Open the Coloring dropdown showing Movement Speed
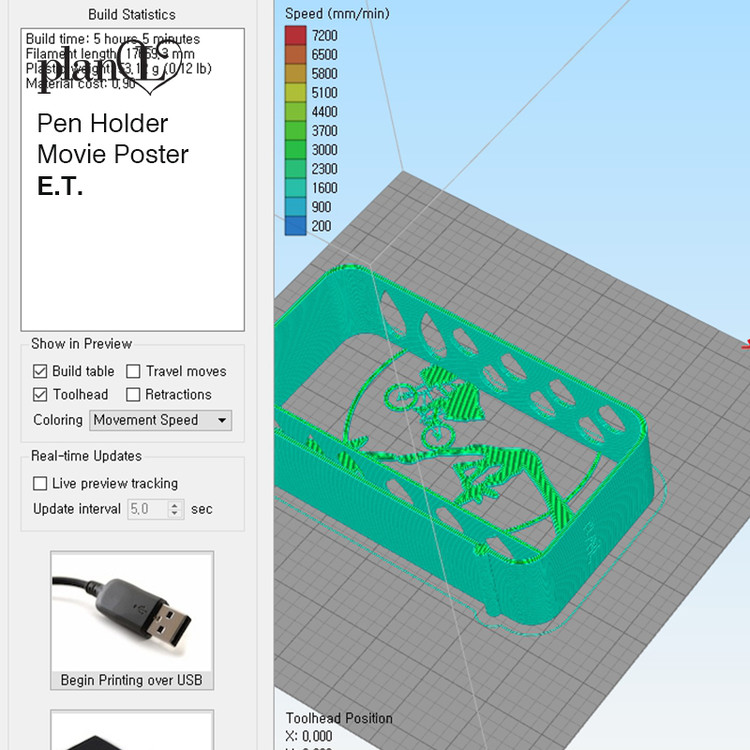 [x=161, y=420]
